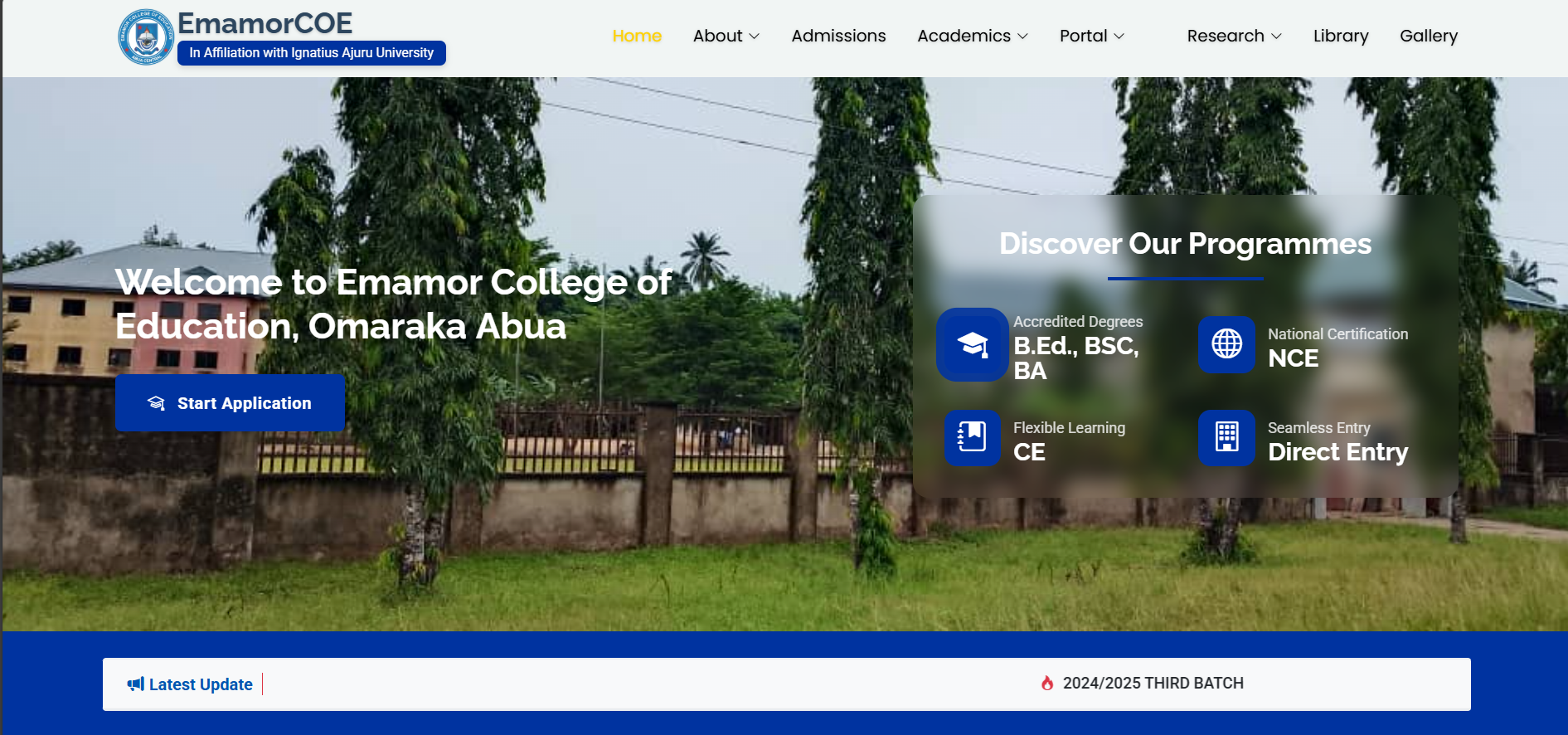The image size is (1568, 735).
Task: Open the NCE programme link
Action: pyautogui.click(x=1293, y=358)
